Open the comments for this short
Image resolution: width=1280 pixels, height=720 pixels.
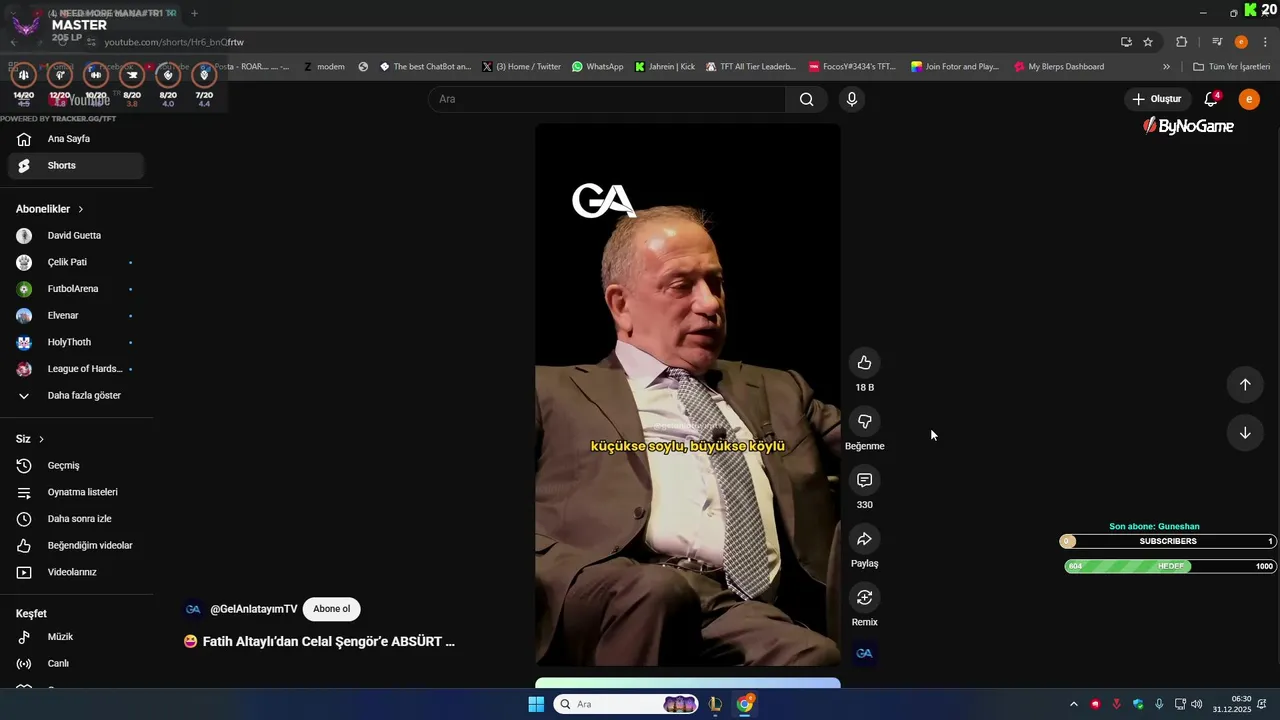(865, 480)
